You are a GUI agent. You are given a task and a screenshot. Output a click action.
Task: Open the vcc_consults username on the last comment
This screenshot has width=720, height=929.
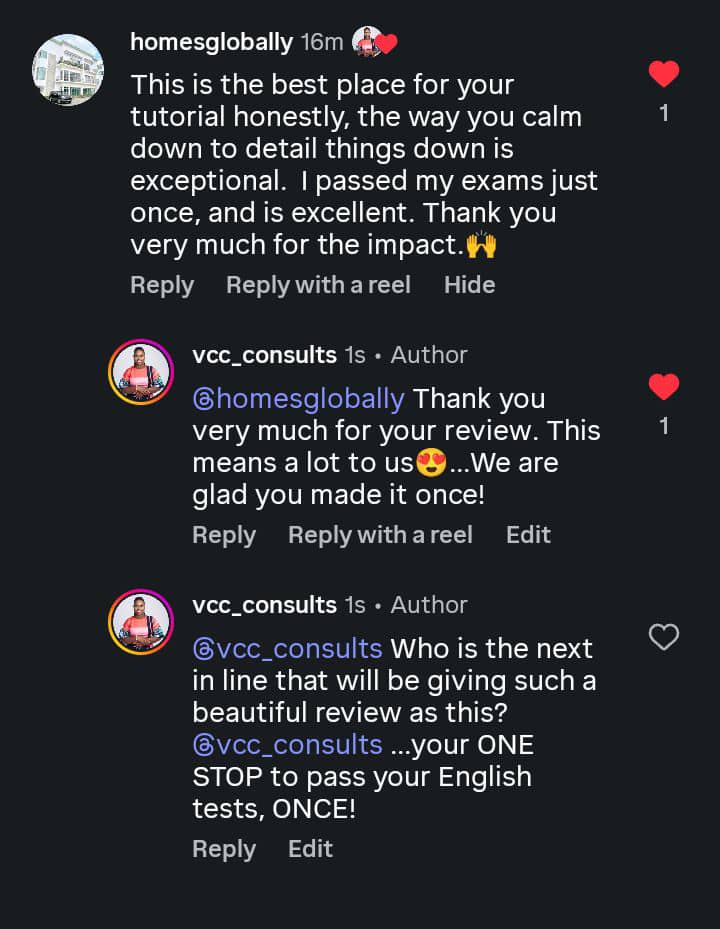tap(264, 606)
